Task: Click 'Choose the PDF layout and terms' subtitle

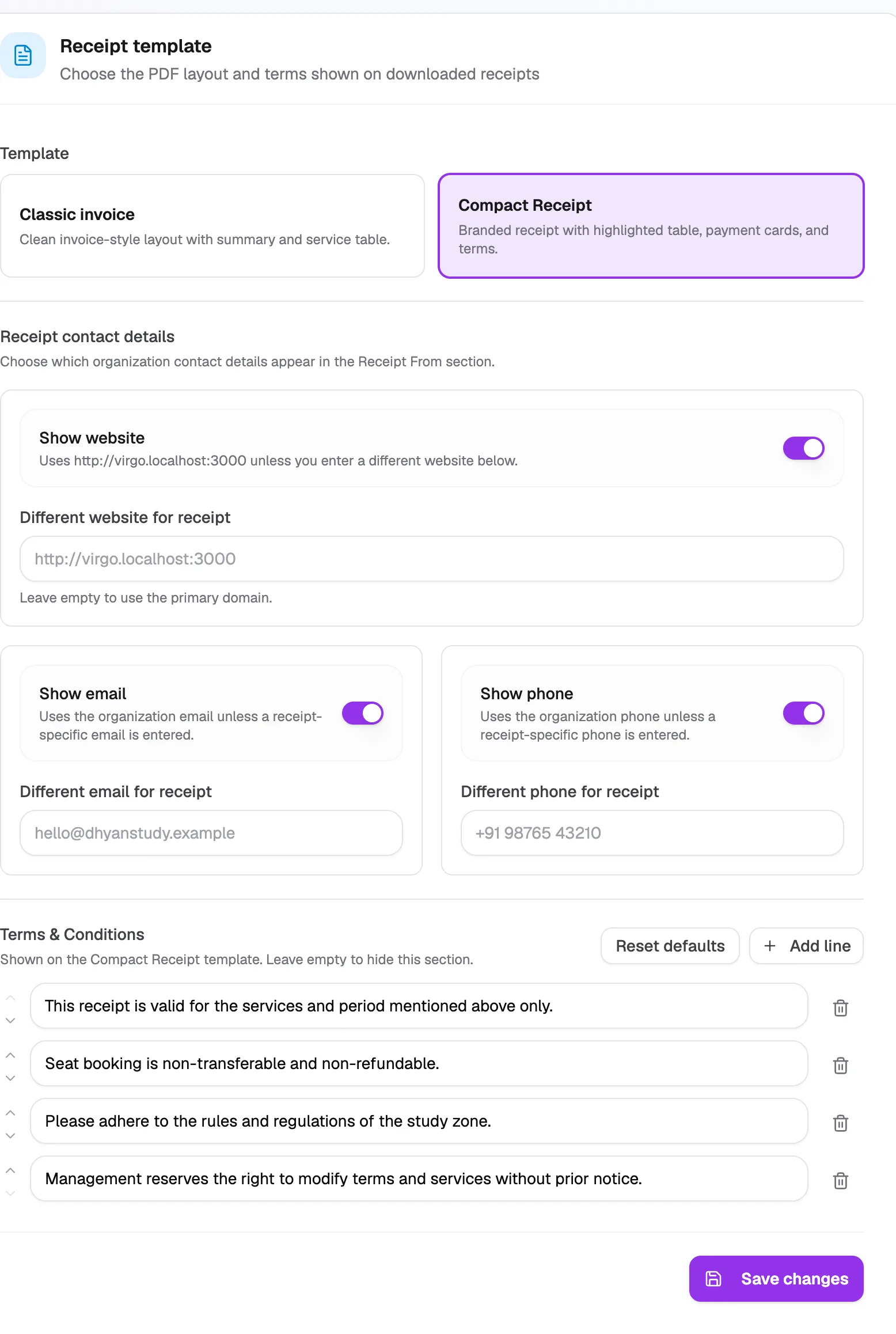Action: (x=299, y=74)
